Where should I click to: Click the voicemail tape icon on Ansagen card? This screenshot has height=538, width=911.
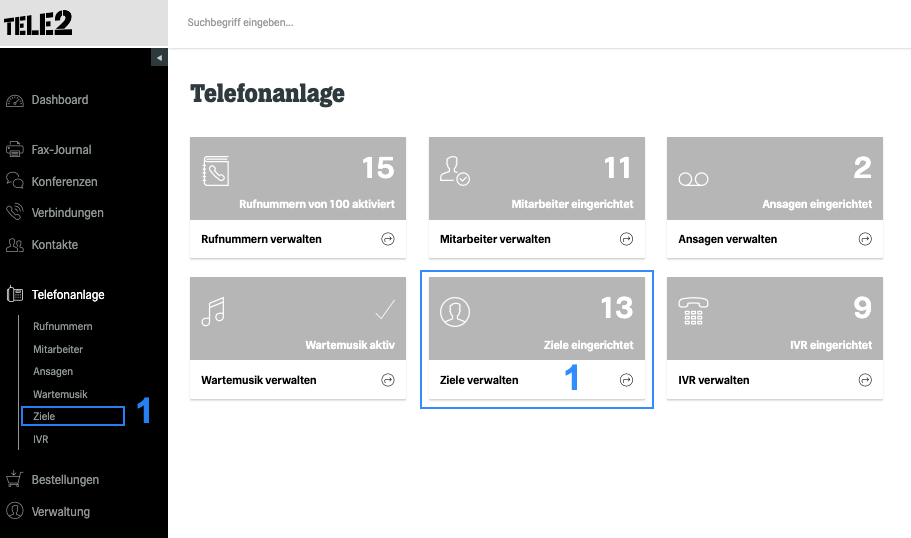tap(693, 180)
